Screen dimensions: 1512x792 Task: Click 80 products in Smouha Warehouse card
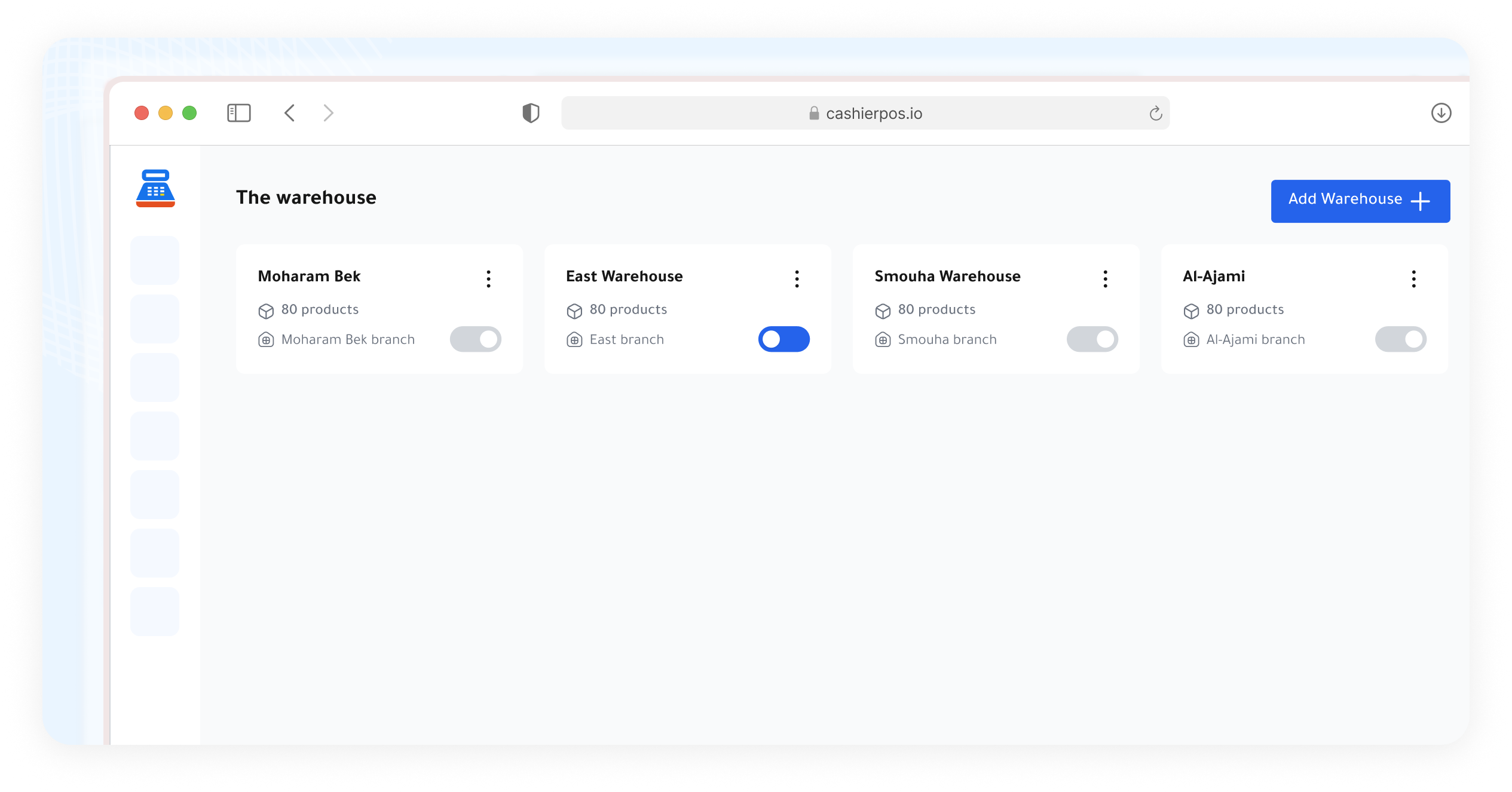(x=936, y=309)
